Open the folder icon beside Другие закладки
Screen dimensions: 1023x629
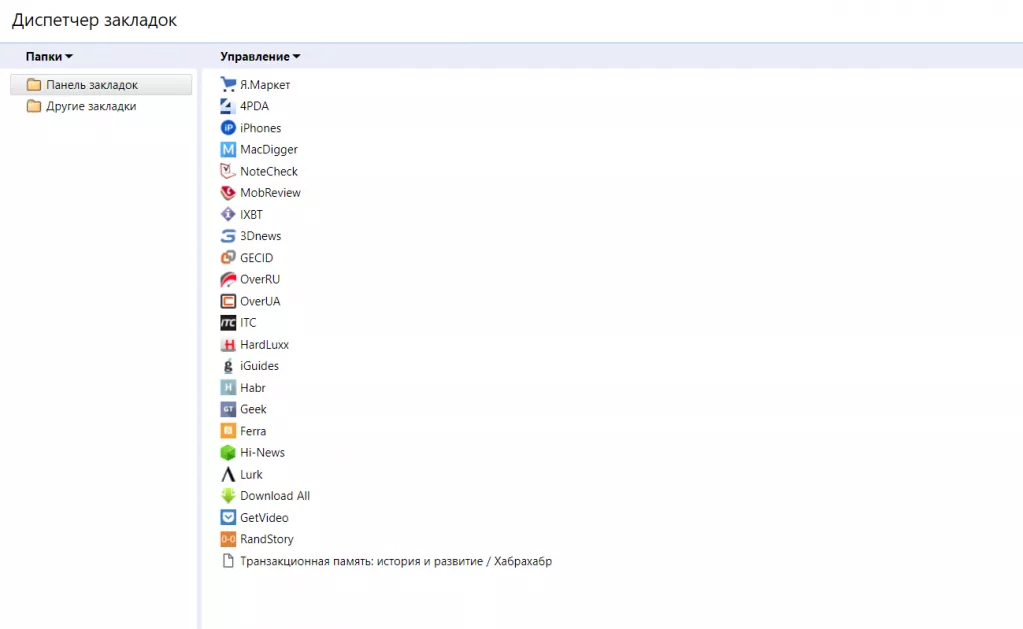(x=33, y=106)
